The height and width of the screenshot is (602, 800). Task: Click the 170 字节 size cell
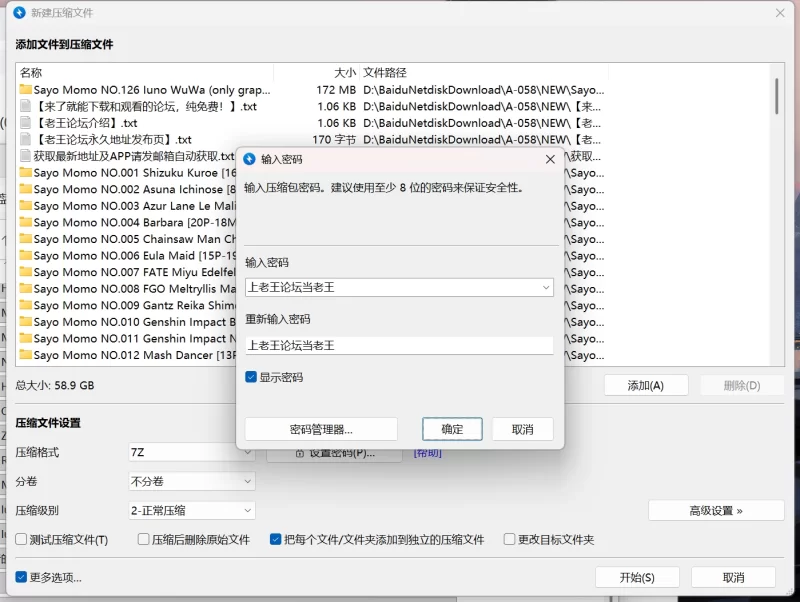click(x=334, y=139)
